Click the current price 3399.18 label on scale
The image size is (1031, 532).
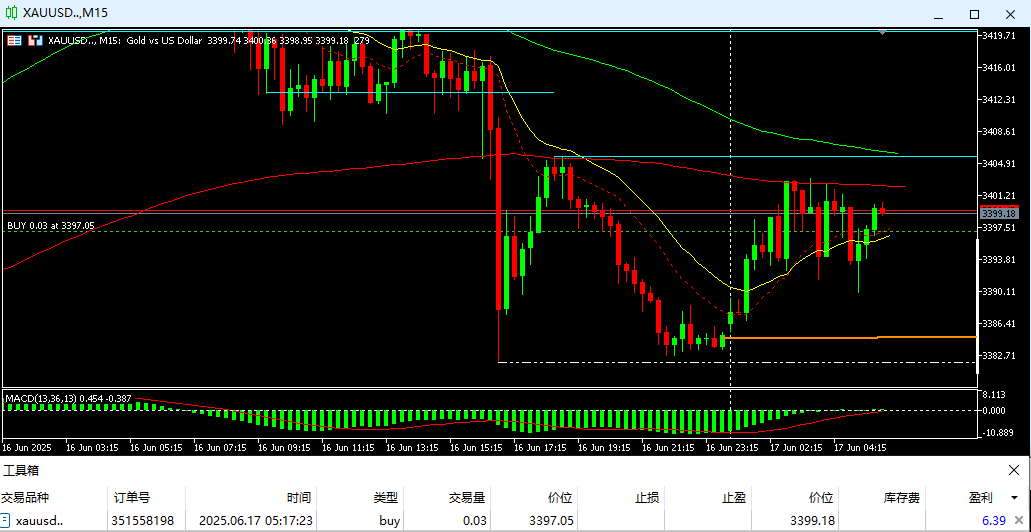pos(998,213)
